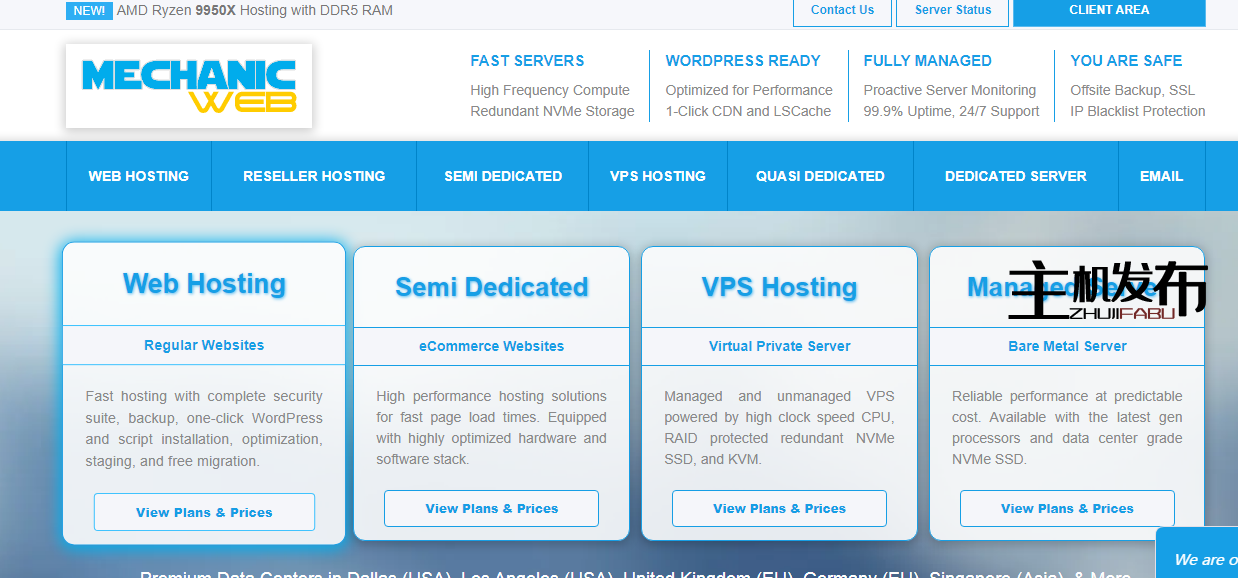Click the VPS Hosting card heading
This screenshot has width=1238, height=578.
pos(779,287)
